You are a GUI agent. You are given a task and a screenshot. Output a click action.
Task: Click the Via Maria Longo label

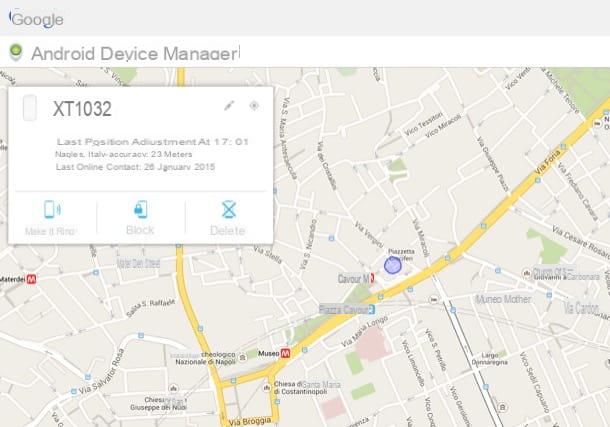(x=365, y=331)
